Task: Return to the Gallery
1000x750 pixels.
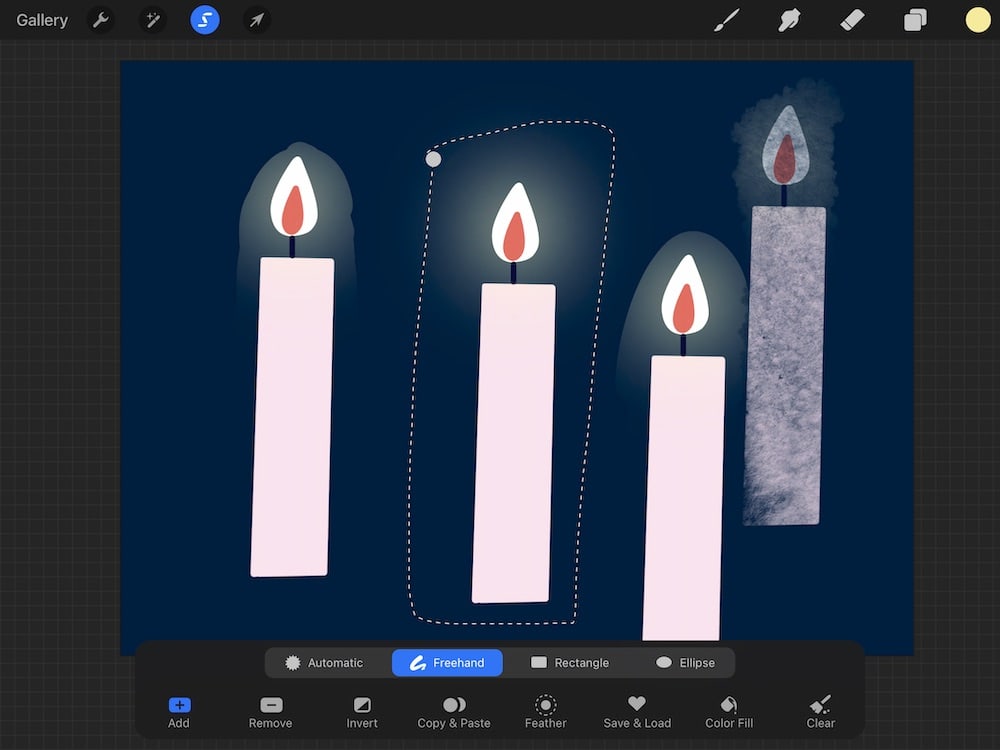Action: pos(40,20)
